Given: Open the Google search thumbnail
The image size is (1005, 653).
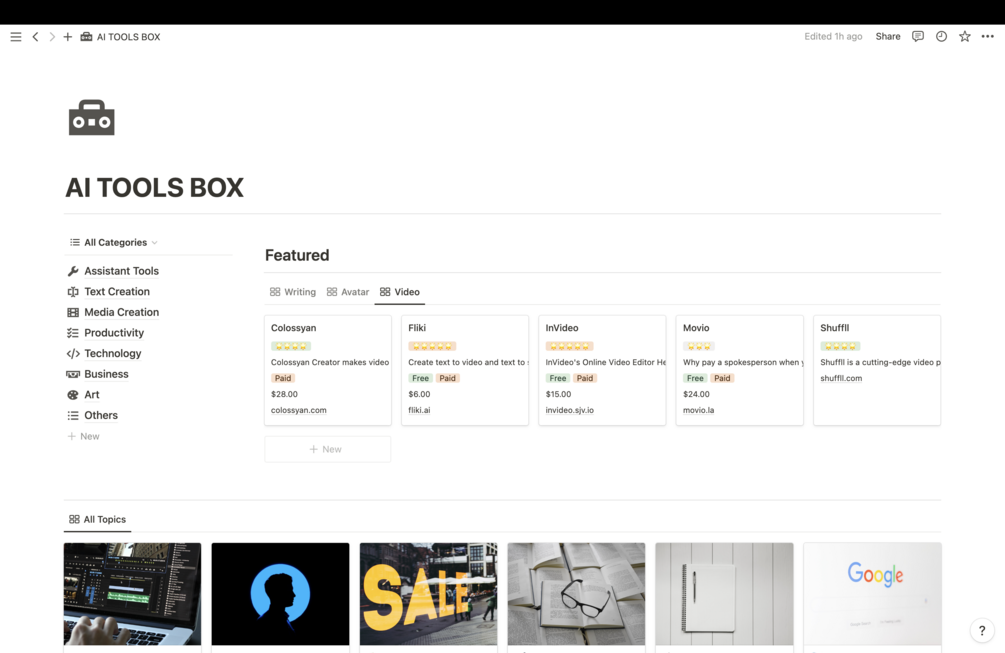Looking at the screenshot, I should pyautogui.click(x=872, y=594).
